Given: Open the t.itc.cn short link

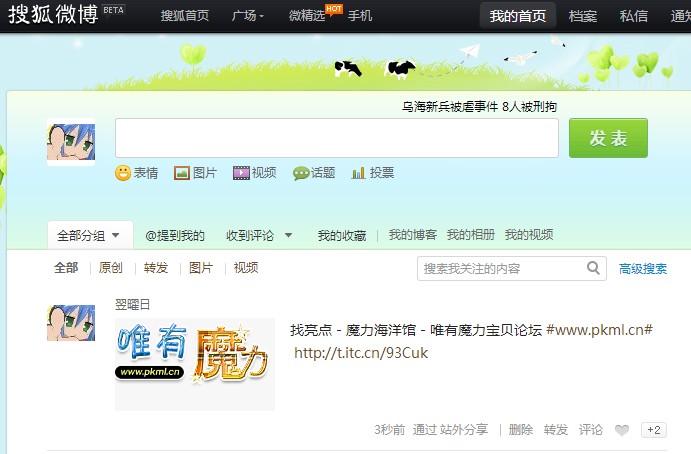Looking at the screenshot, I should pyautogui.click(x=361, y=353).
